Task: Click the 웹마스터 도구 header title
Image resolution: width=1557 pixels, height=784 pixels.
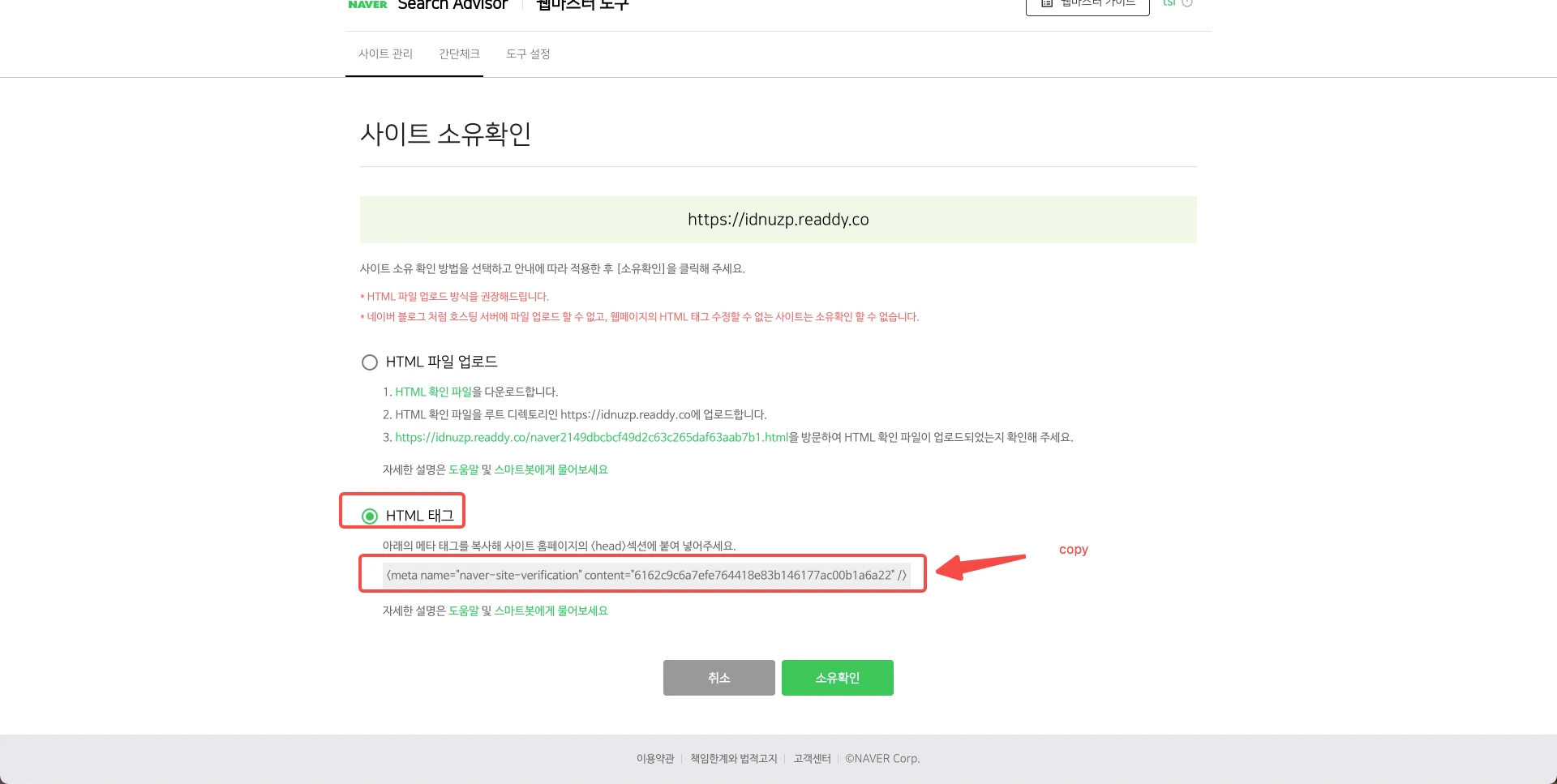Action: pyautogui.click(x=582, y=4)
